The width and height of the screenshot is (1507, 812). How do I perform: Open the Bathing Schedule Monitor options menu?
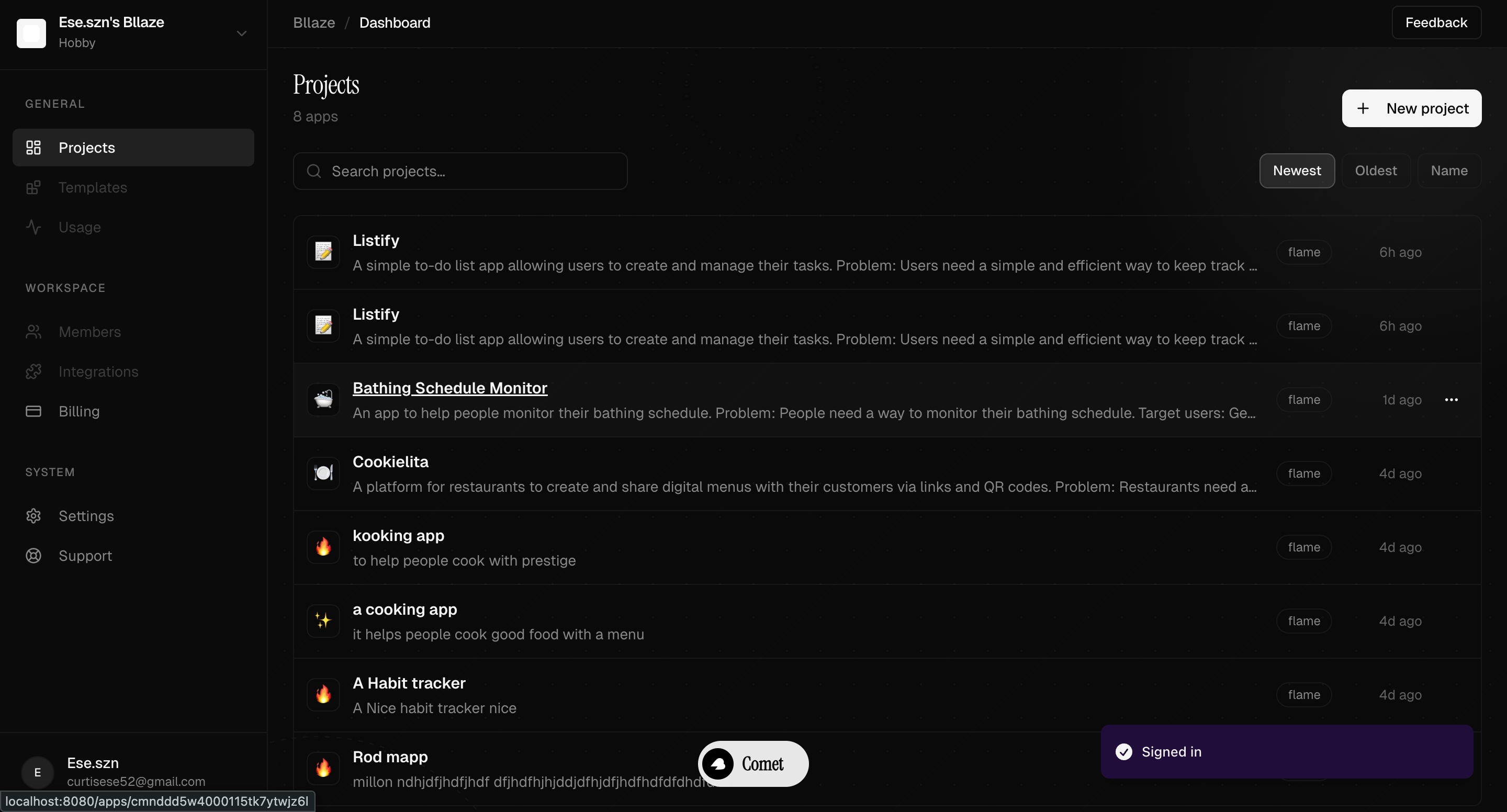pyautogui.click(x=1451, y=400)
